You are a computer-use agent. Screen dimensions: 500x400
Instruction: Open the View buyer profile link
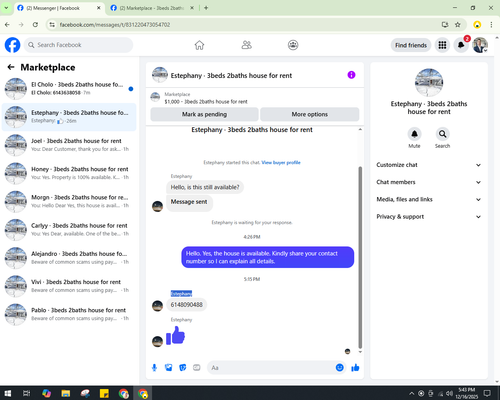click(281, 163)
